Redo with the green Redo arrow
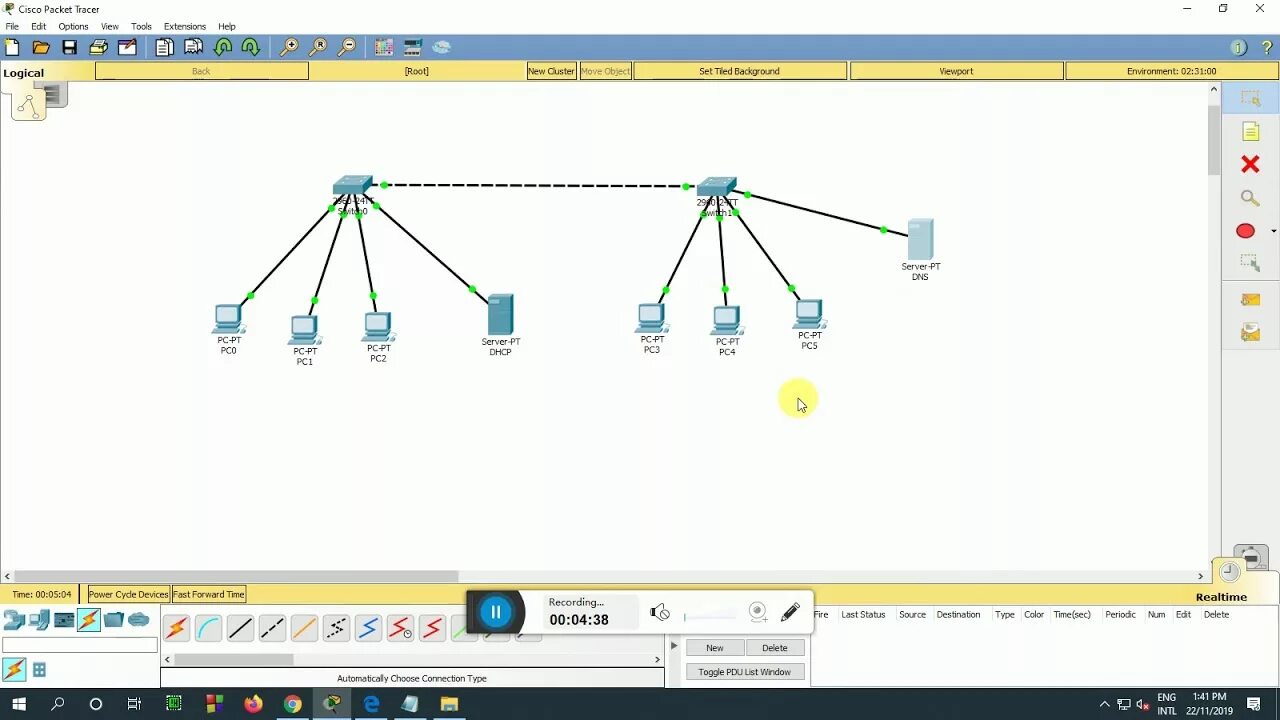 [250, 47]
